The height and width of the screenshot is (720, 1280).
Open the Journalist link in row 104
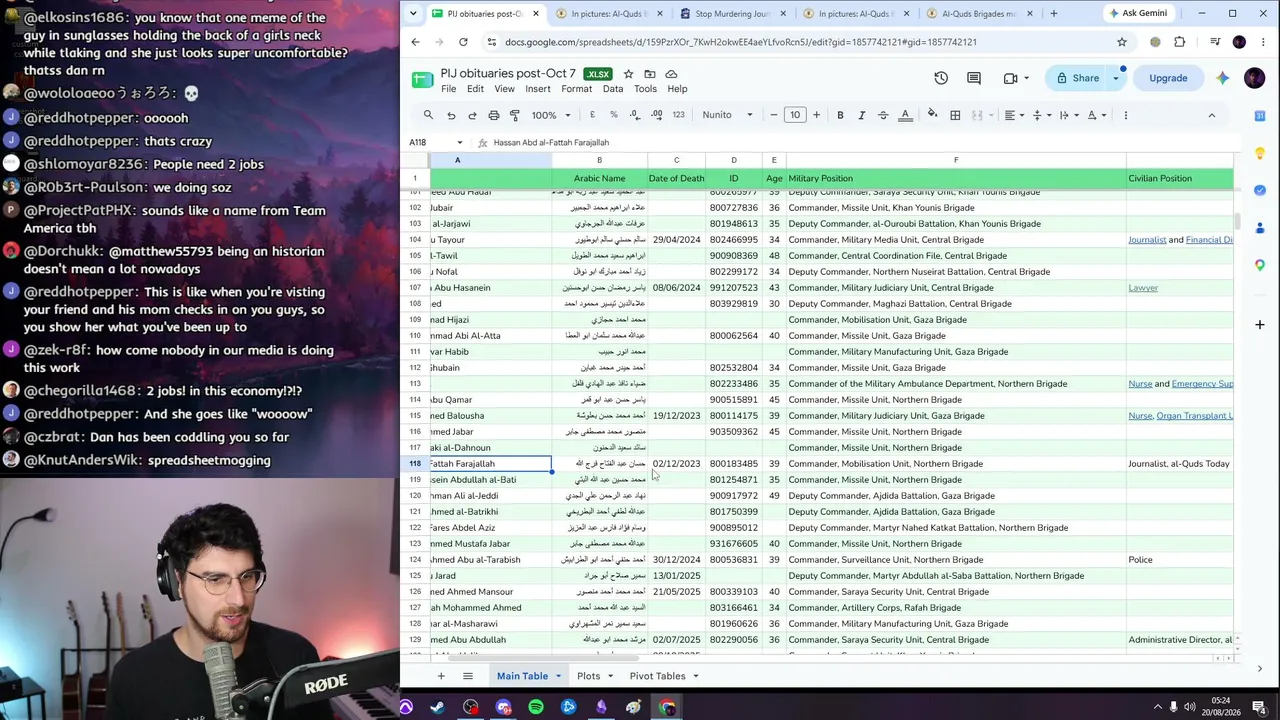tap(1147, 240)
